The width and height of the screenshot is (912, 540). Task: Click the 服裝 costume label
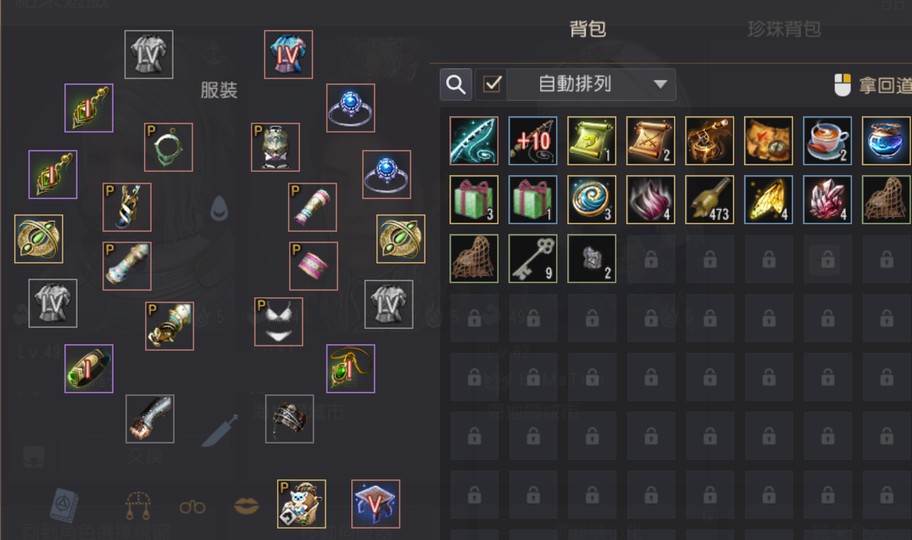click(219, 90)
